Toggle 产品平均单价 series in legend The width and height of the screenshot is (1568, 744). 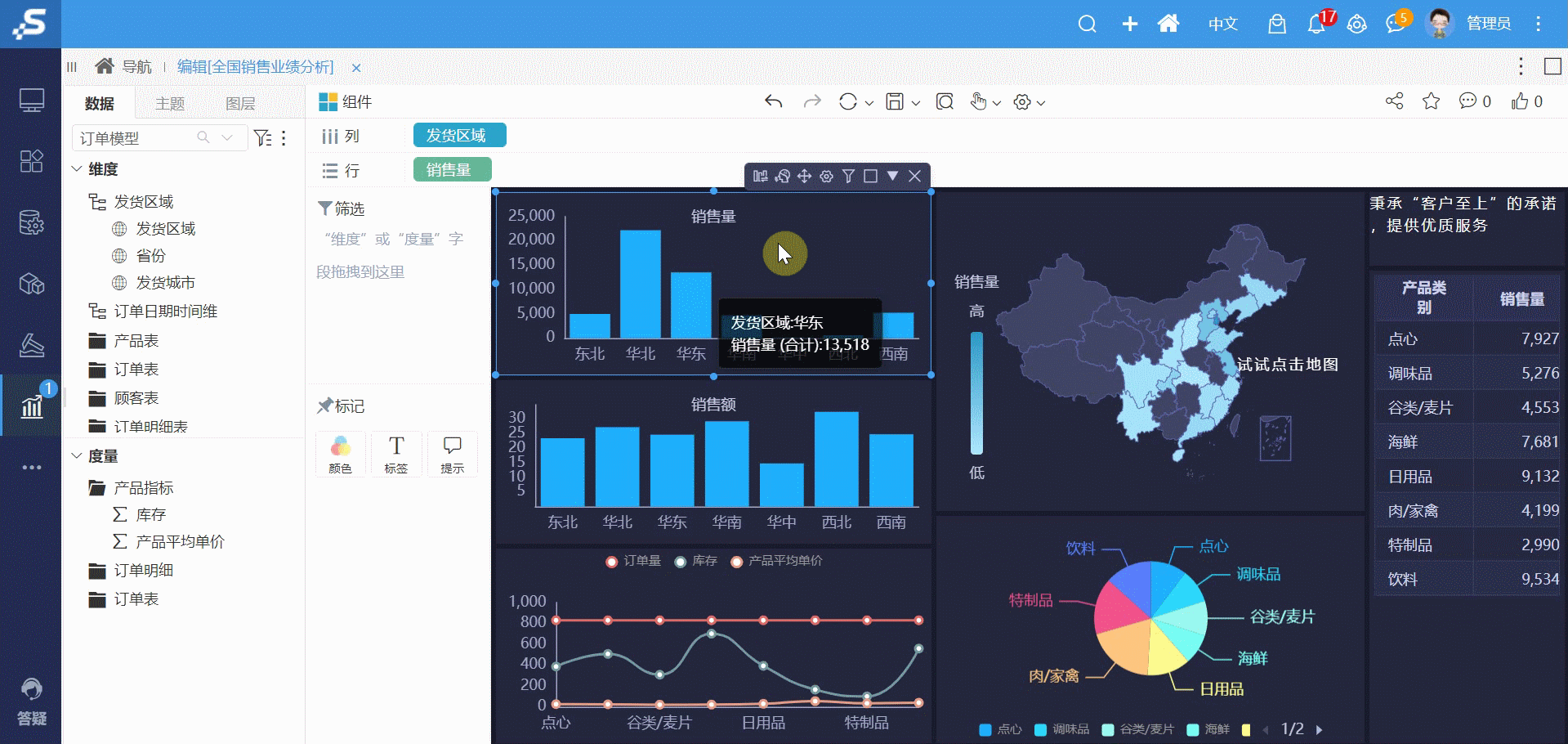(777, 561)
